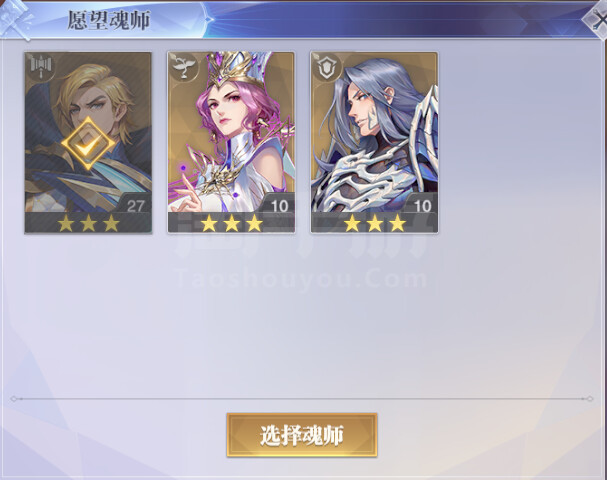Click the 选择魂师 confirm button

tap(302, 435)
